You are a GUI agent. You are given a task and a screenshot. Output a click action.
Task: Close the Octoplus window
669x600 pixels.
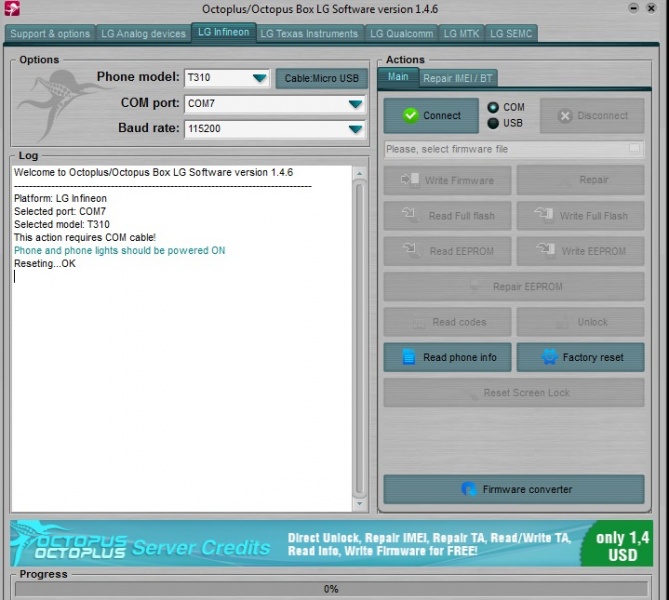coord(651,8)
